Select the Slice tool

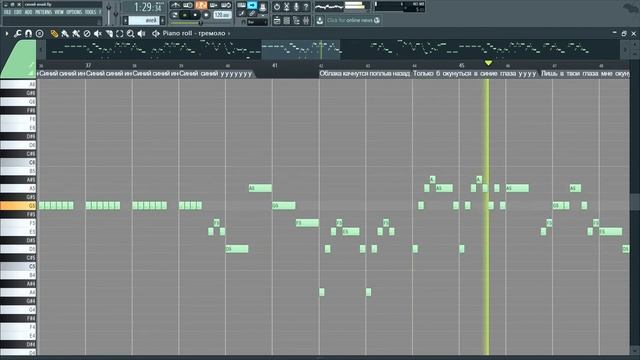(x=109, y=33)
